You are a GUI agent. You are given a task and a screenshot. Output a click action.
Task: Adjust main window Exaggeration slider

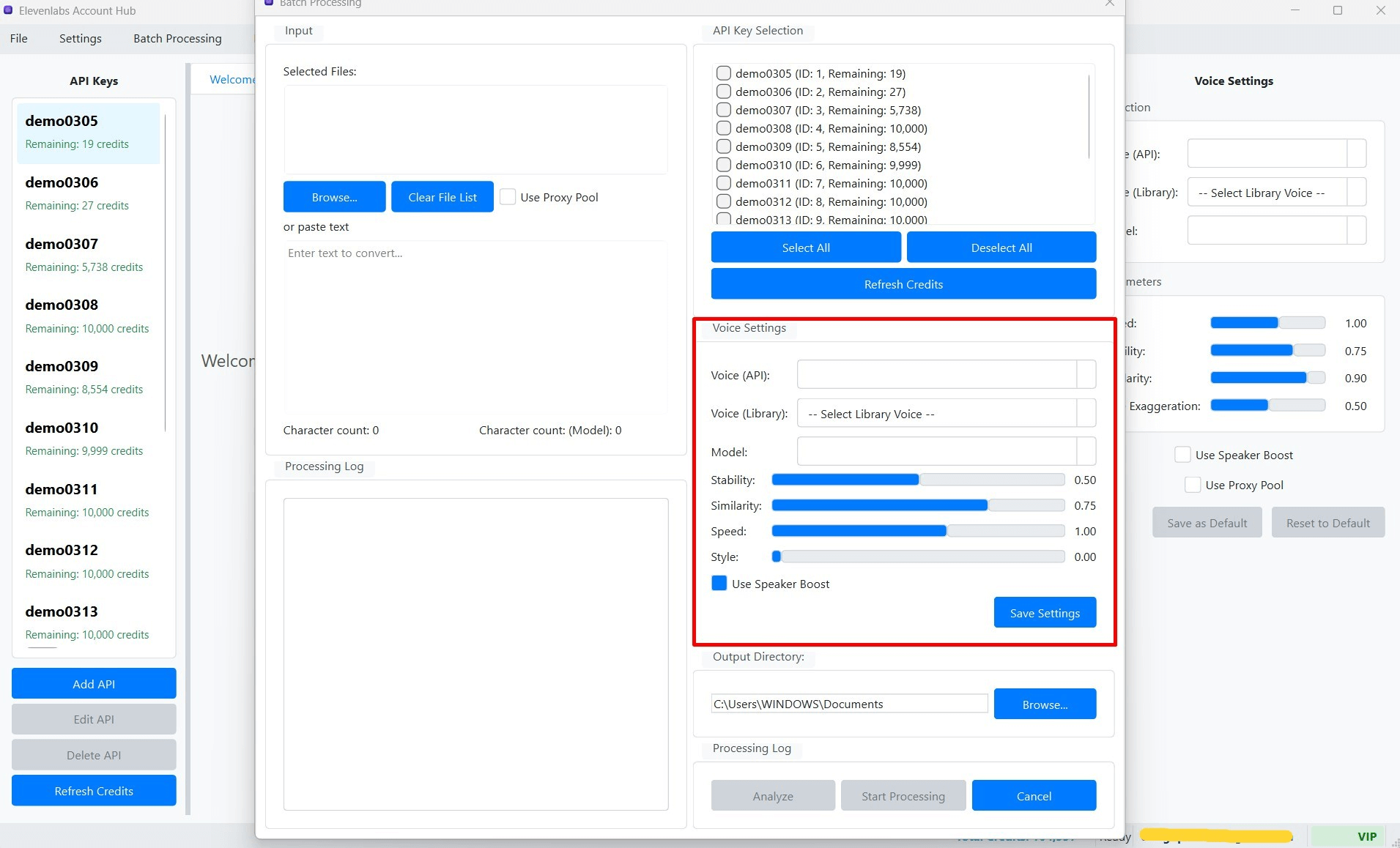[x=1267, y=406]
